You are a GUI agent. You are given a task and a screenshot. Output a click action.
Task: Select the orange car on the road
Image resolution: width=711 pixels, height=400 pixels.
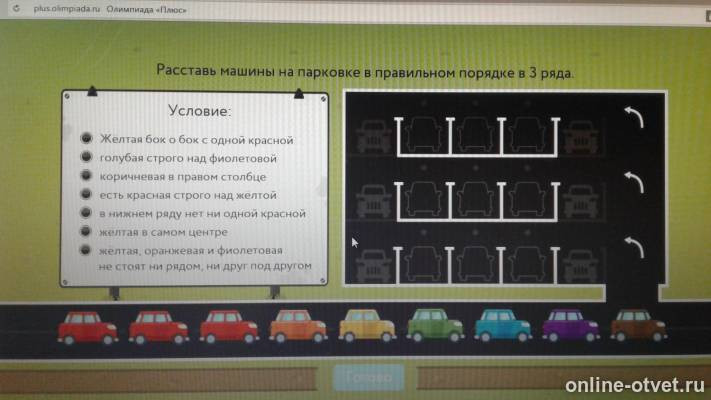coord(298,326)
